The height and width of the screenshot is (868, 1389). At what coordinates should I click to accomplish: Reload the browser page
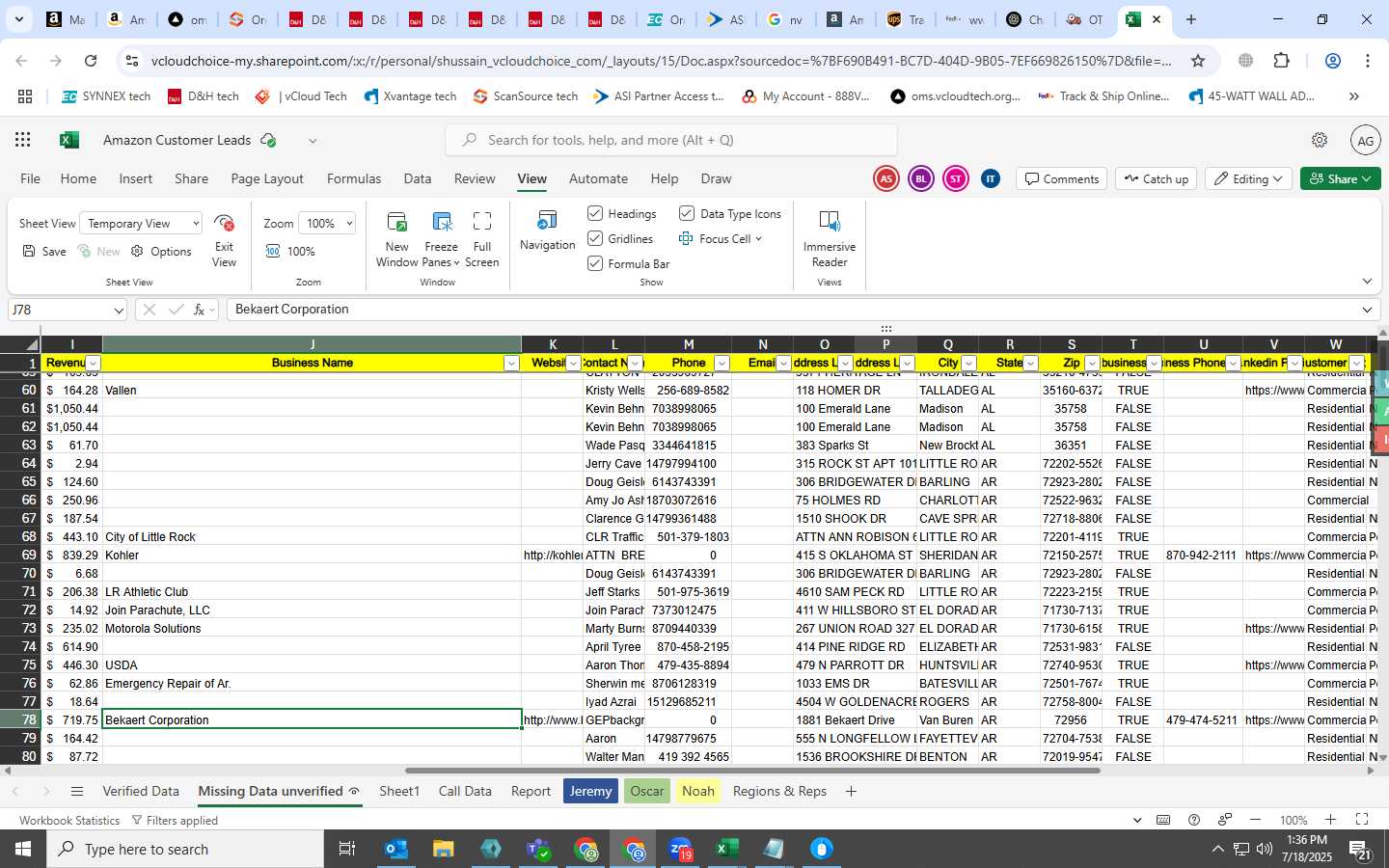pyautogui.click(x=91, y=61)
